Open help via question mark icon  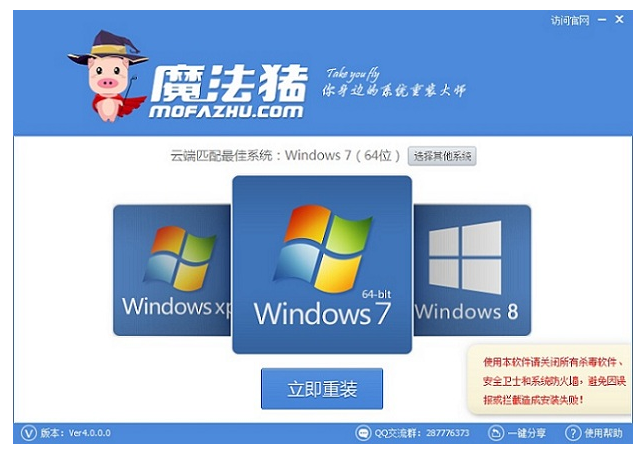tap(573, 433)
